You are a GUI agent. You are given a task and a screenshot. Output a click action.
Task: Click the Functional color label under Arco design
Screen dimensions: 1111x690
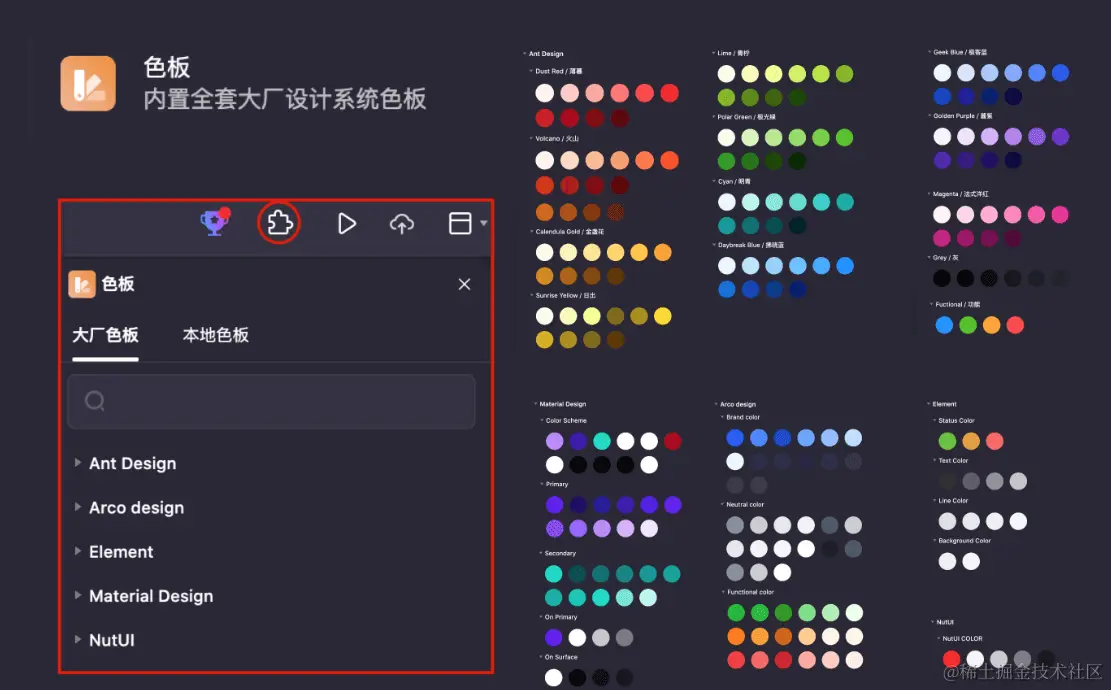[750, 592]
